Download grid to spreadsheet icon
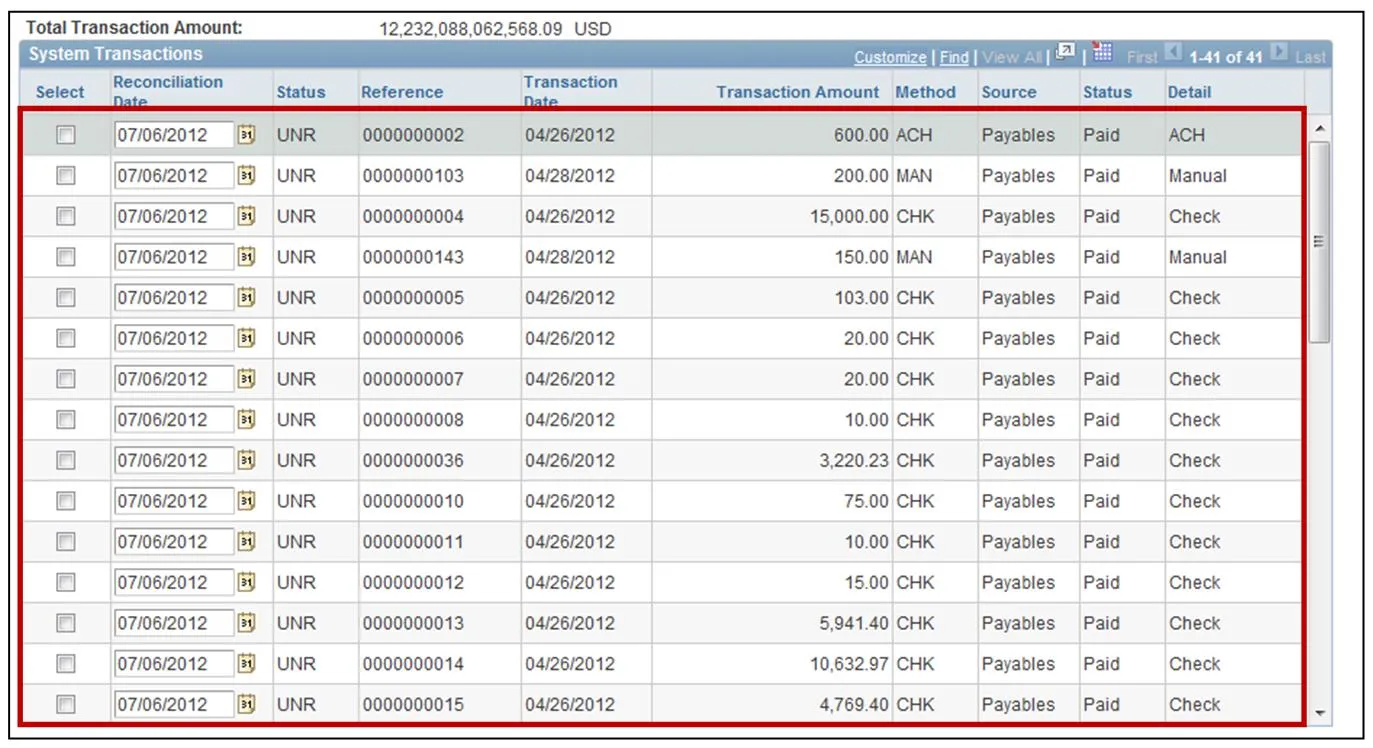 (1103, 54)
